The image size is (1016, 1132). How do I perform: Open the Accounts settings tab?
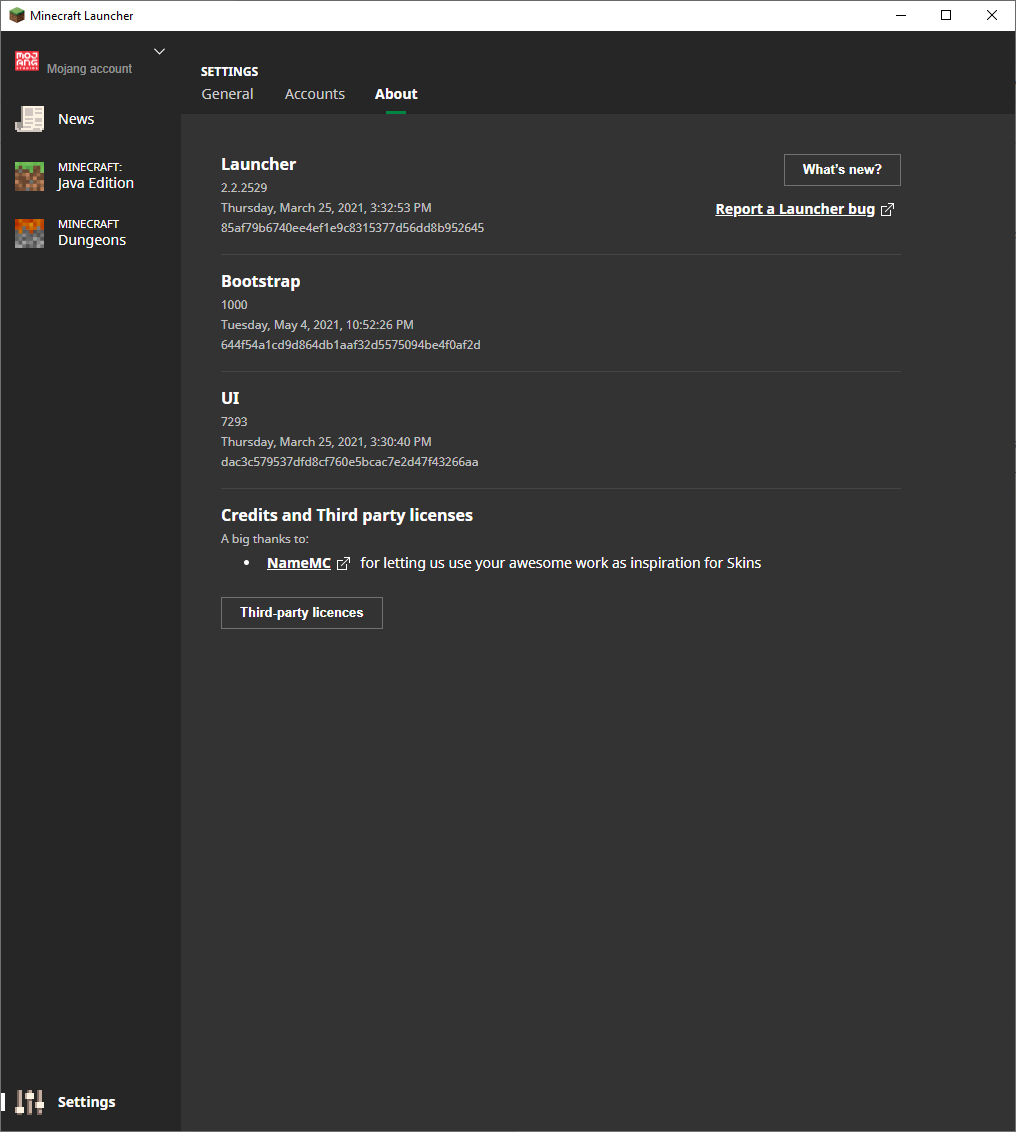click(x=315, y=94)
